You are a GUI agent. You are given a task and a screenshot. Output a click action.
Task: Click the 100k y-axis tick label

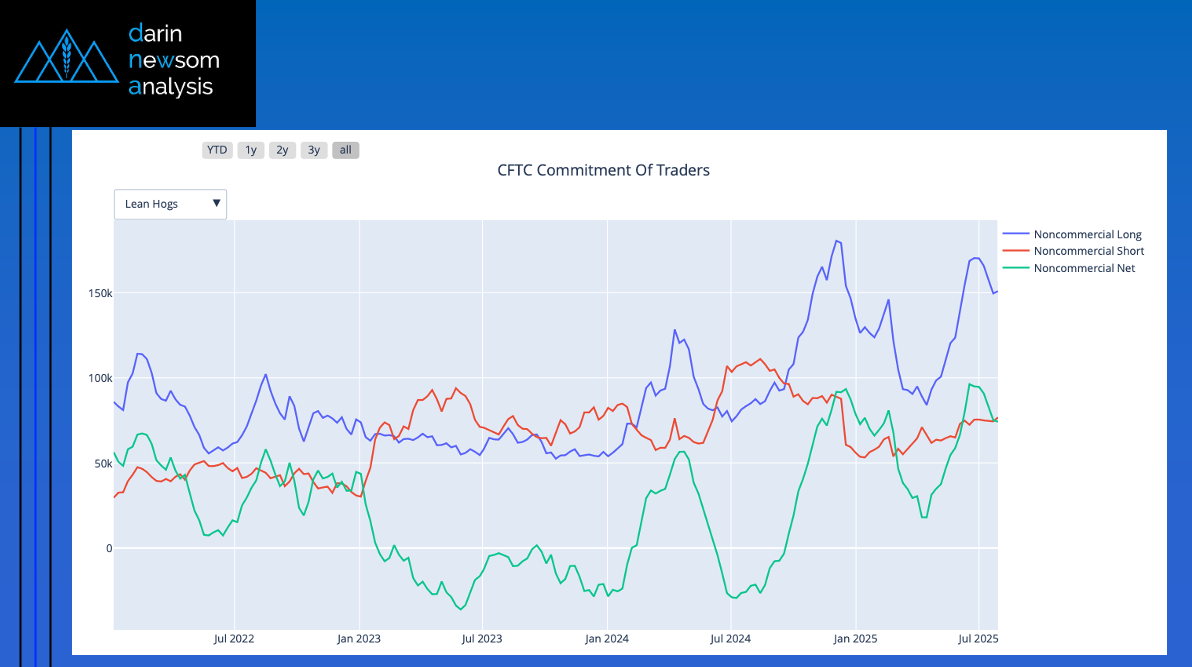(96, 378)
